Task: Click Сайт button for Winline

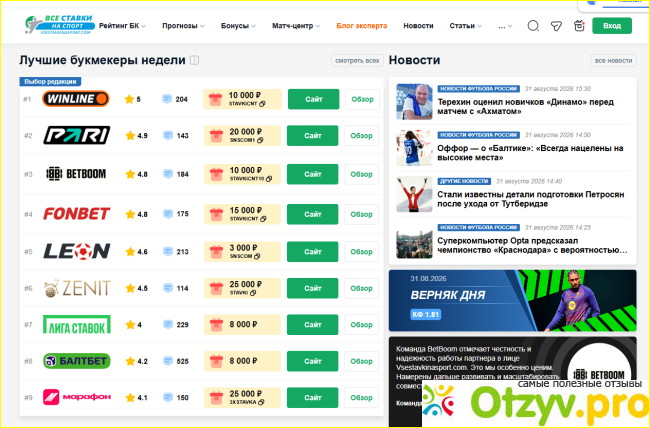Action: (x=313, y=99)
